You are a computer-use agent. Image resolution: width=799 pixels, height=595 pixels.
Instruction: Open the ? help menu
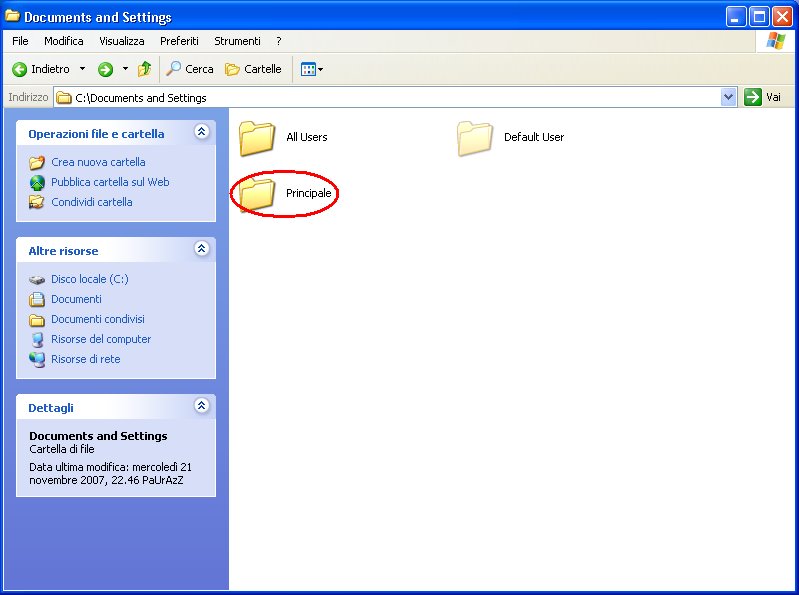[x=279, y=41]
